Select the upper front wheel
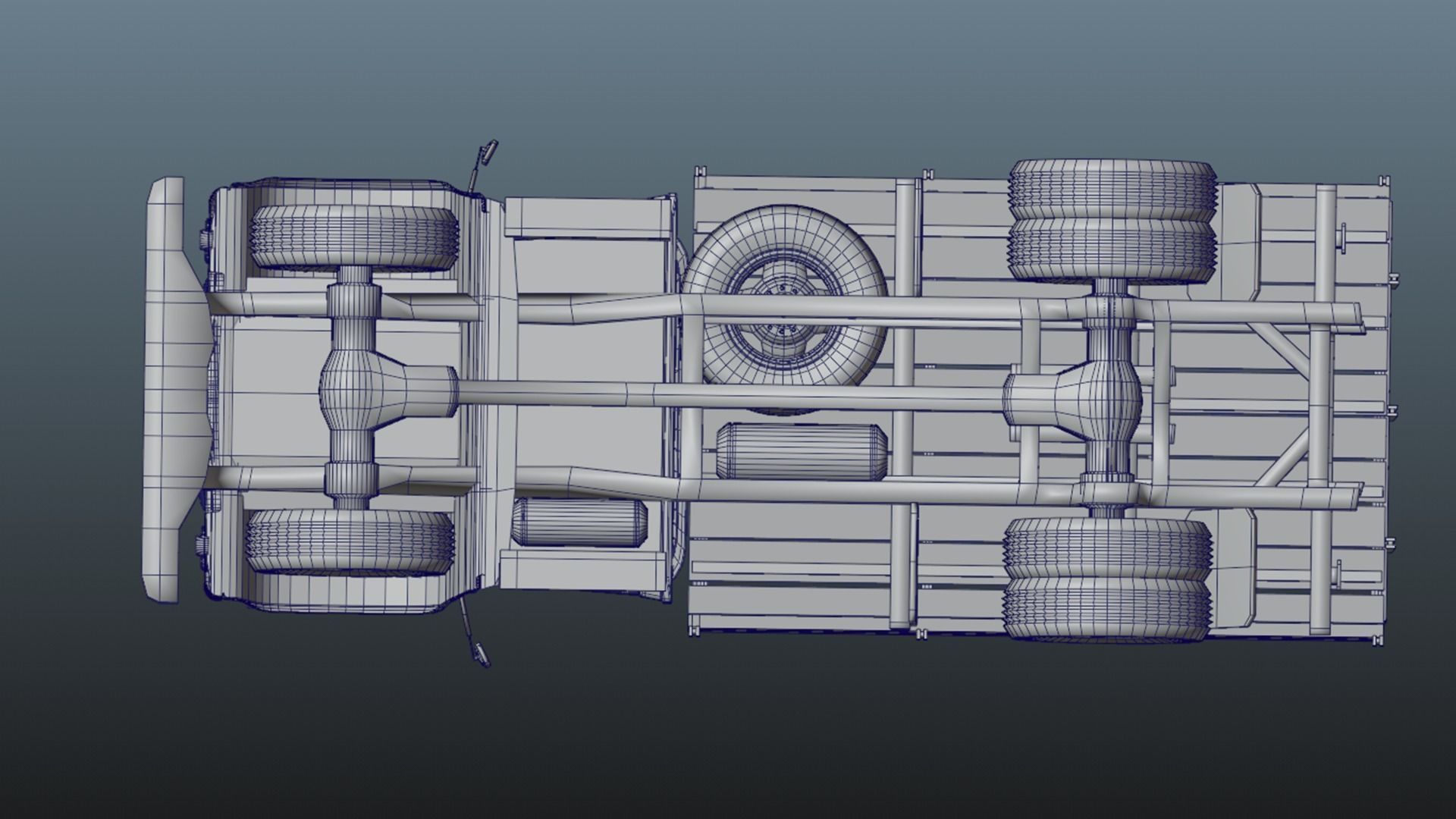 tap(355, 237)
